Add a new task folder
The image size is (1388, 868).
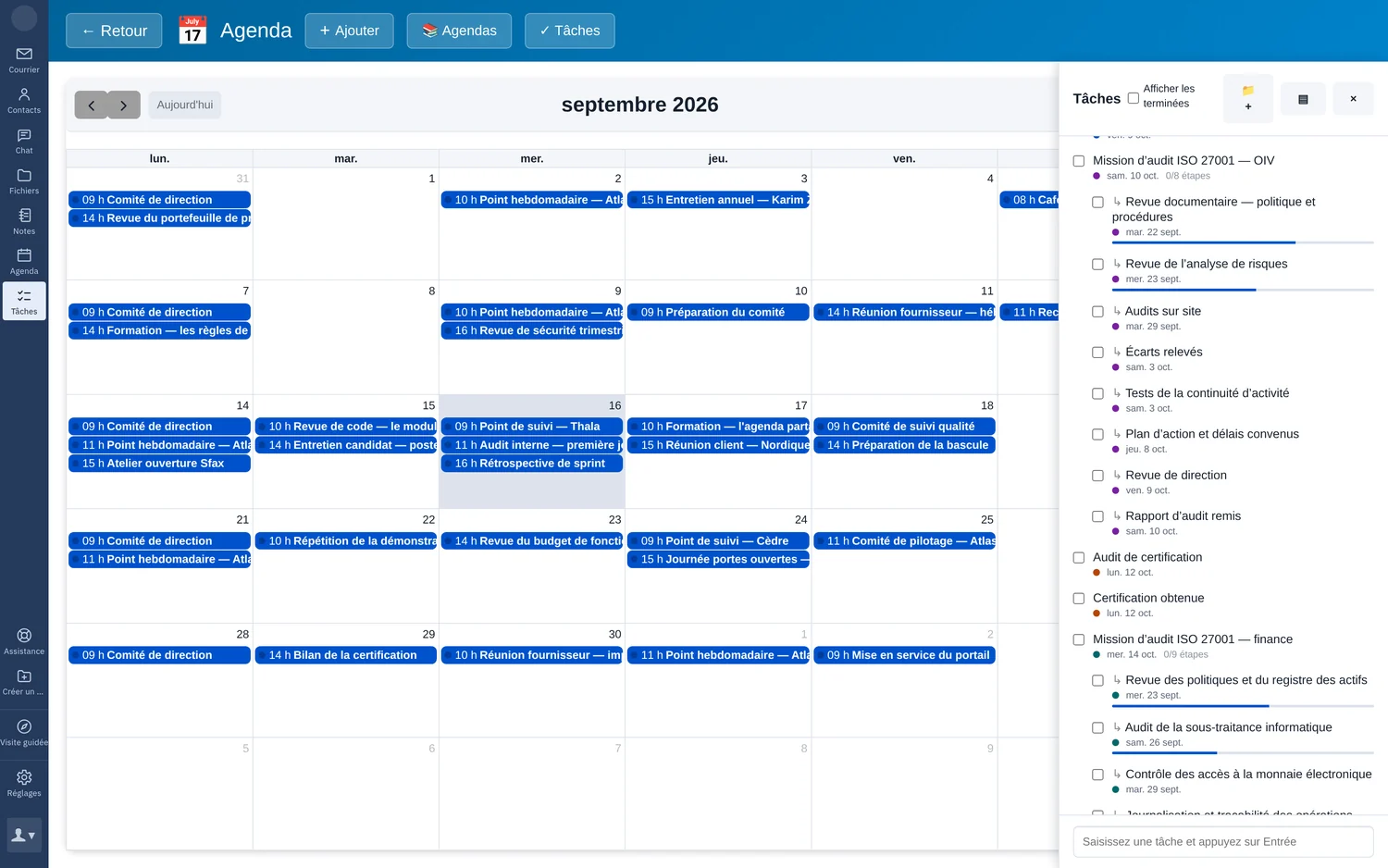pos(1248,98)
